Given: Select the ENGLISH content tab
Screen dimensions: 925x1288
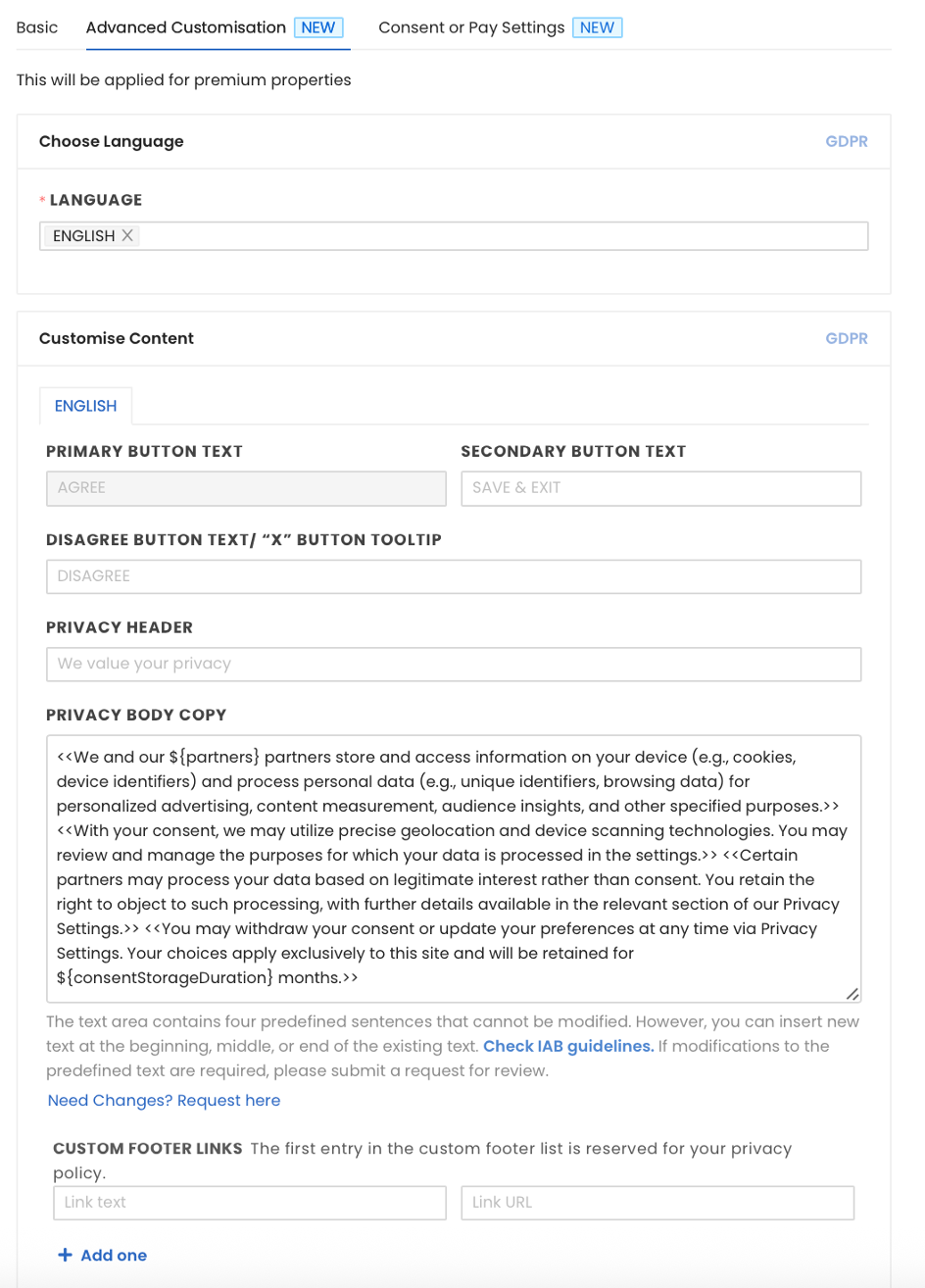Looking at the screenshot, I should 85,406.
